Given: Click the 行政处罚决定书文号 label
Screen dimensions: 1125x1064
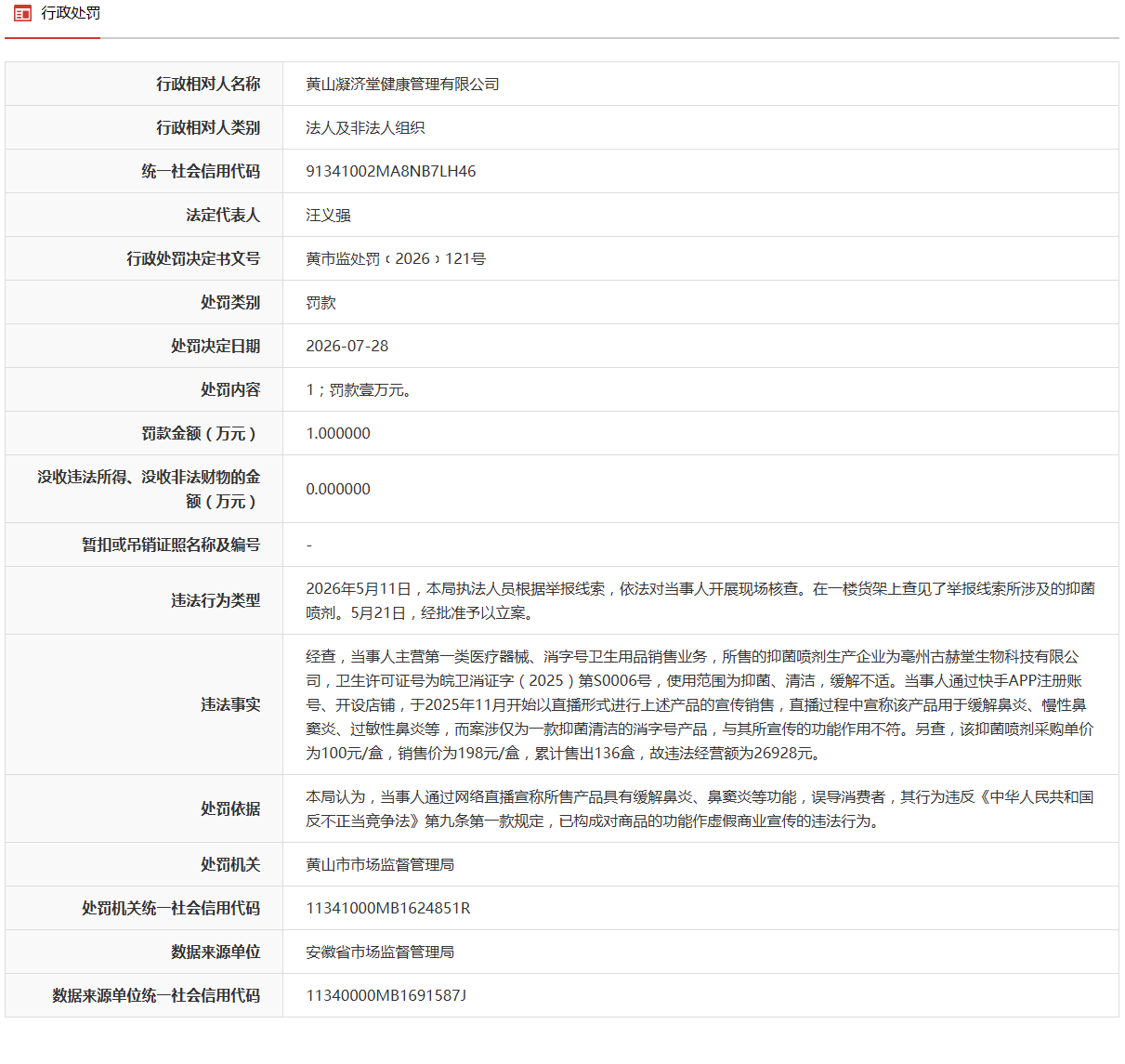Looking at the screenshot, I should pos(193,258).
